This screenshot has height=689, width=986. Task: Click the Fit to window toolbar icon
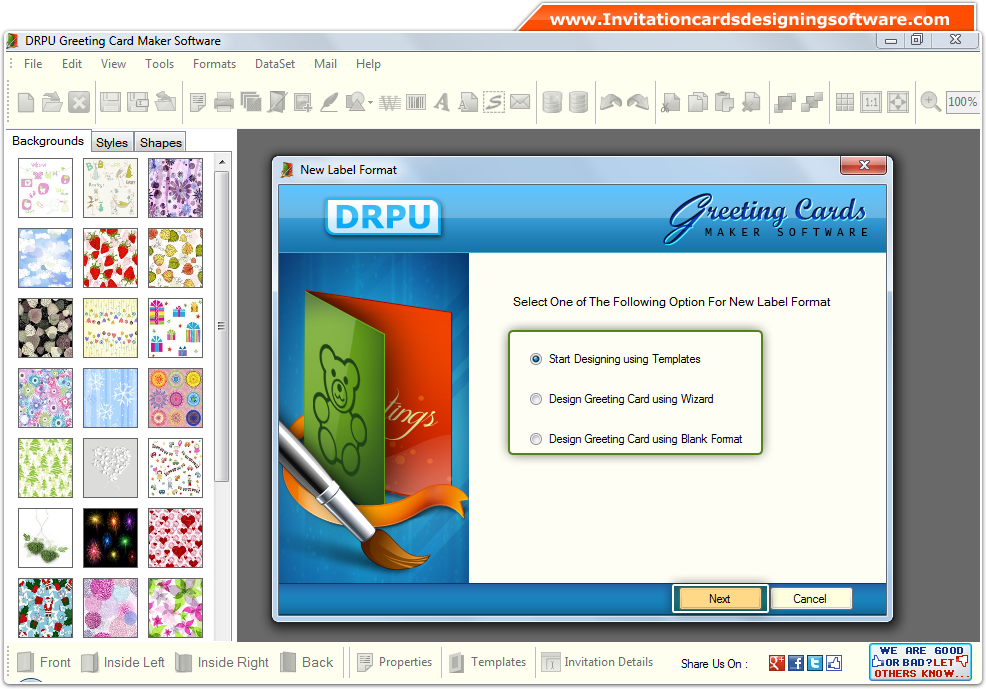point(898,102)
